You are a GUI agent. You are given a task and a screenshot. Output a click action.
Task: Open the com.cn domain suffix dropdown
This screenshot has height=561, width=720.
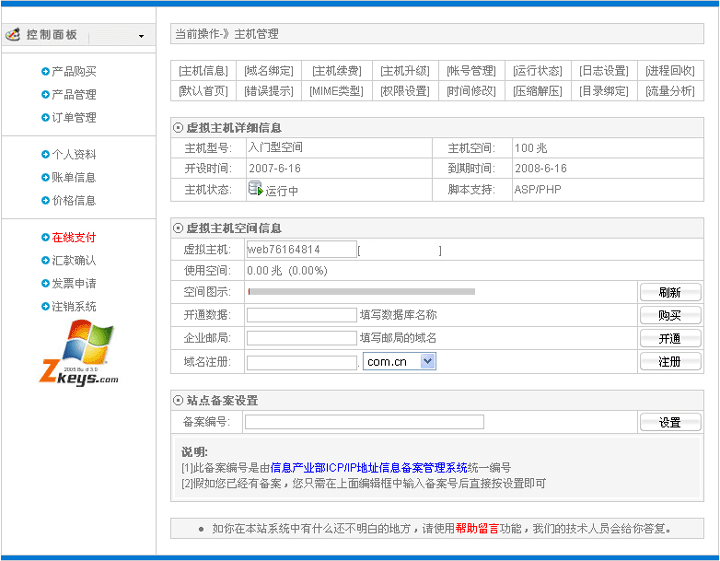(428, 362)
